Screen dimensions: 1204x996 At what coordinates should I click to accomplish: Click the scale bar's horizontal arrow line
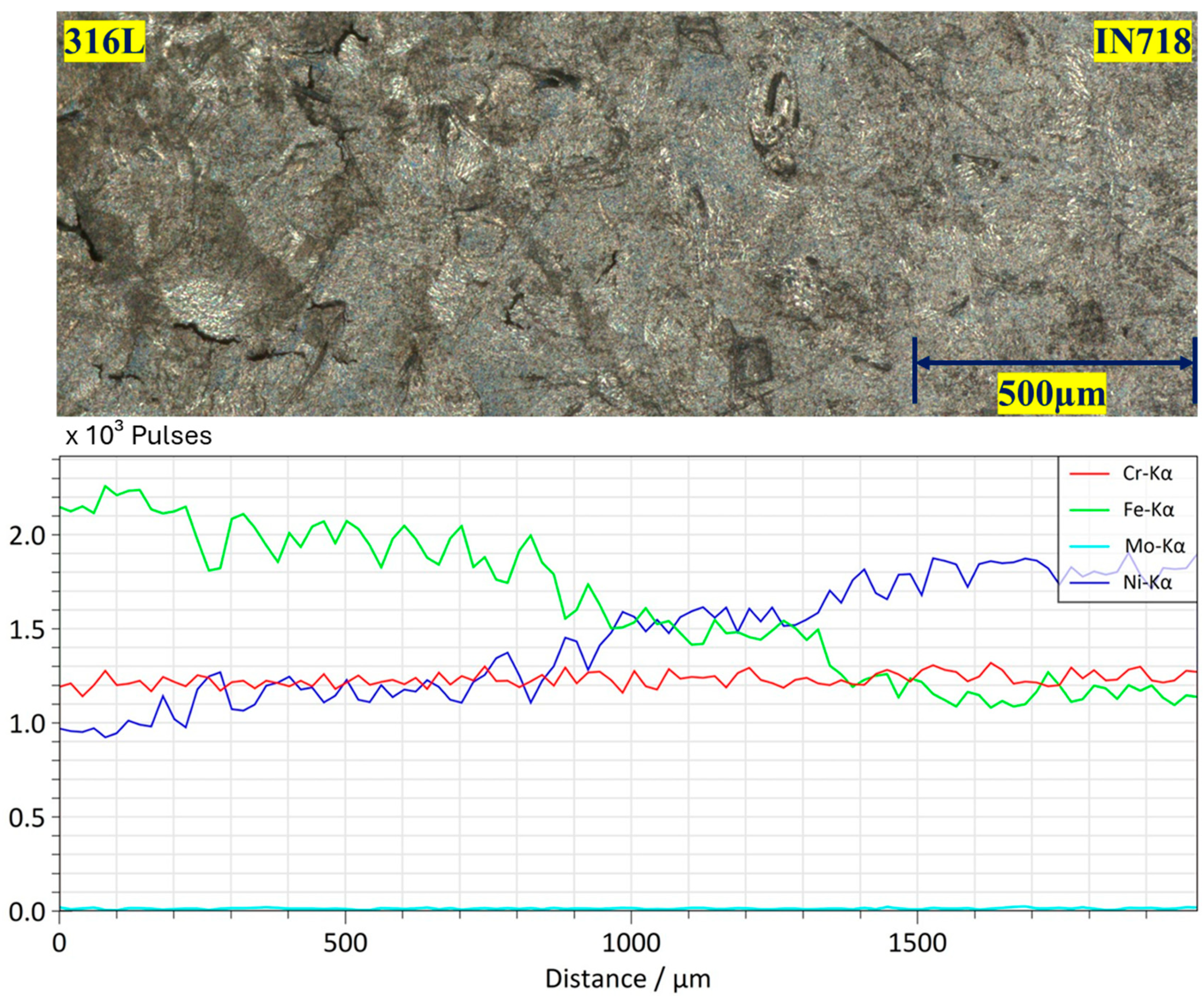tap(1055, 363)
